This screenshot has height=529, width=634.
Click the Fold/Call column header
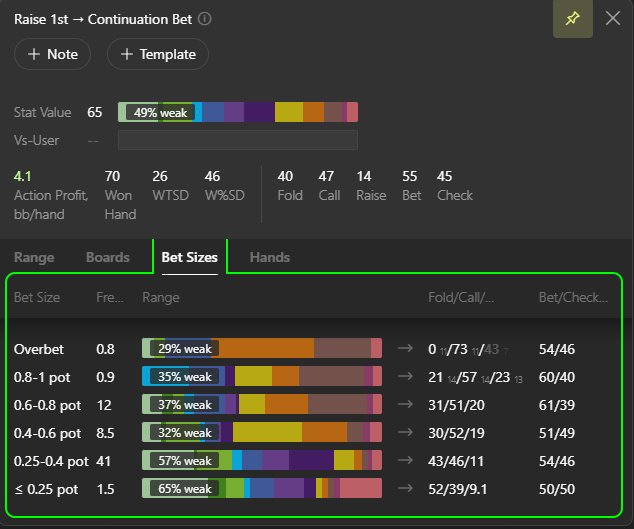461,298
